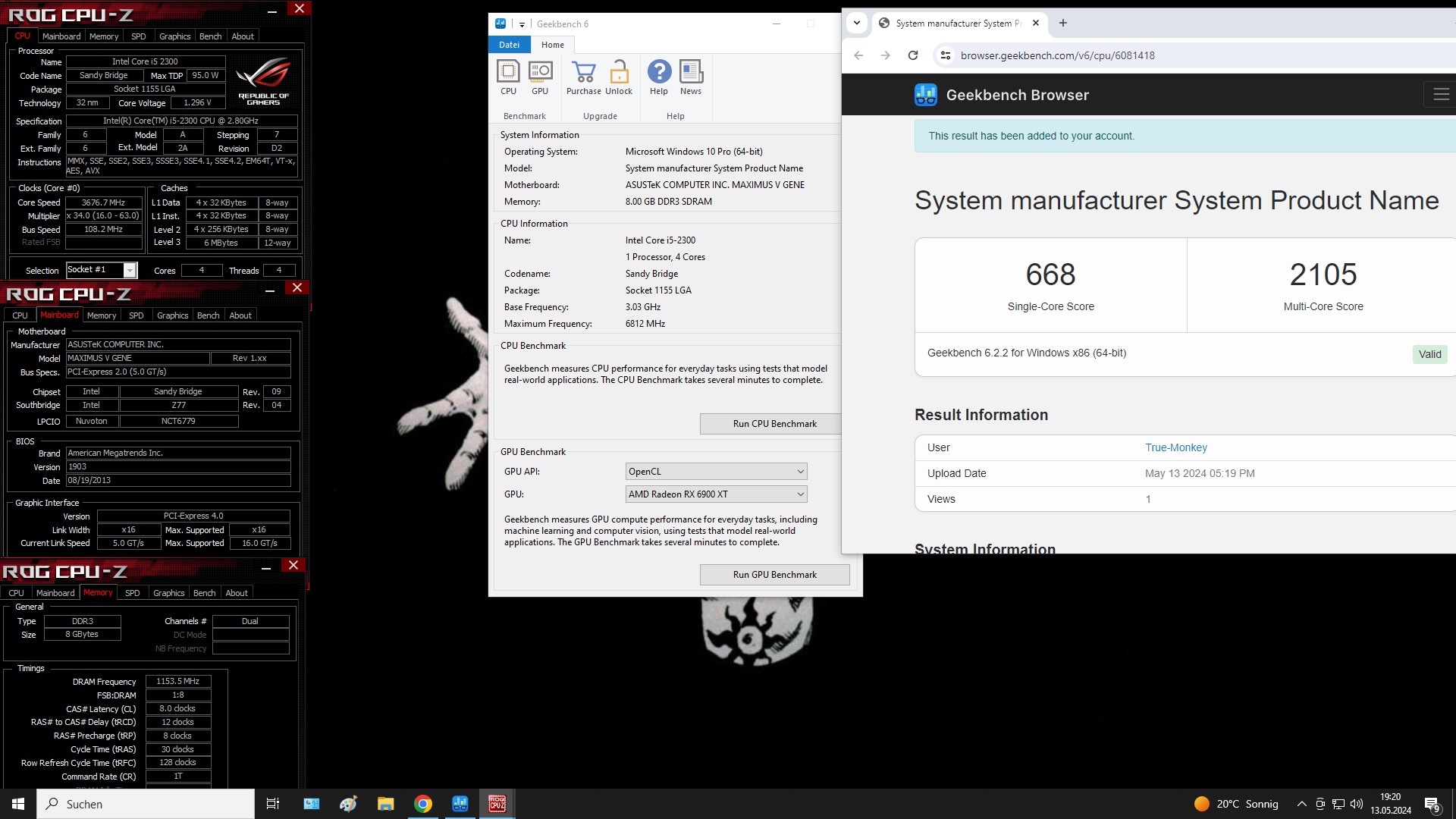Click the BIOS Version field 1903
The image size is (1456, 819).
178,467
